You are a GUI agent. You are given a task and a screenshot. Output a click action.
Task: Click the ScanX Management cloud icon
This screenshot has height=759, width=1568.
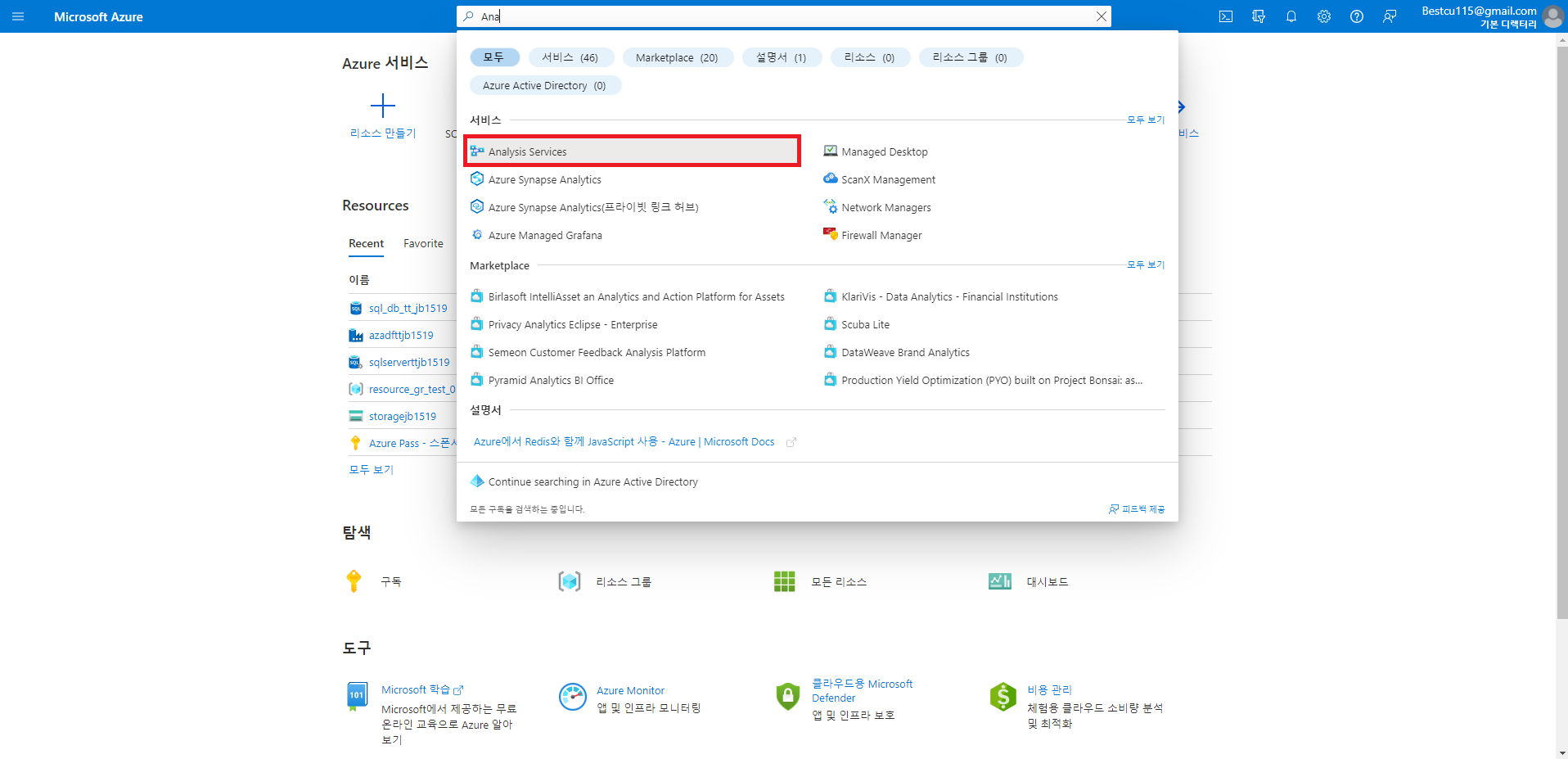pyautogui.click(x=831, y=178)
